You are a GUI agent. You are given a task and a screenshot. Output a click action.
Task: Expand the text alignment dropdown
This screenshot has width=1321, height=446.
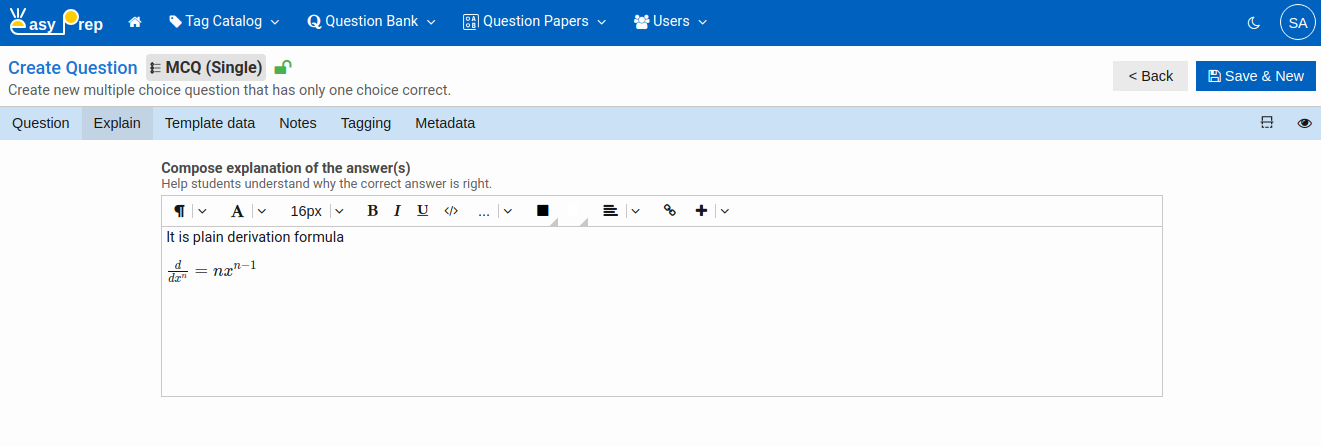pos(635,211)
